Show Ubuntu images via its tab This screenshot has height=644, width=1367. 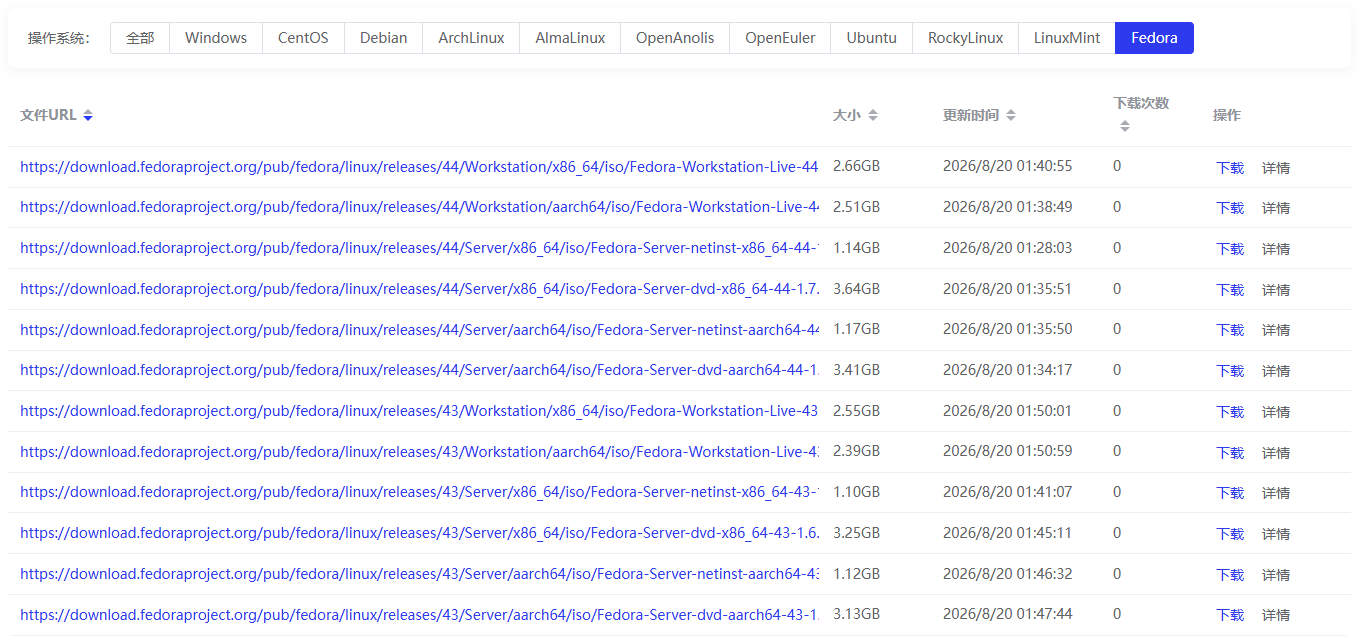pyautogui.click(x=872, y=38)
